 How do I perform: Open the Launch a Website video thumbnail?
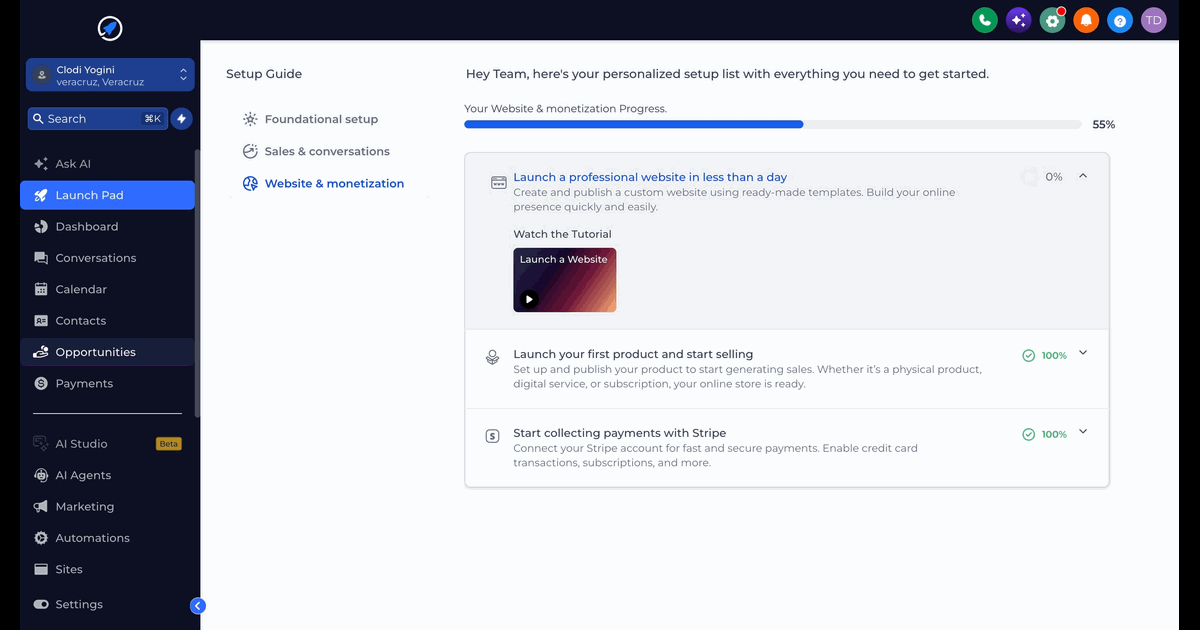tap(565, 280)
